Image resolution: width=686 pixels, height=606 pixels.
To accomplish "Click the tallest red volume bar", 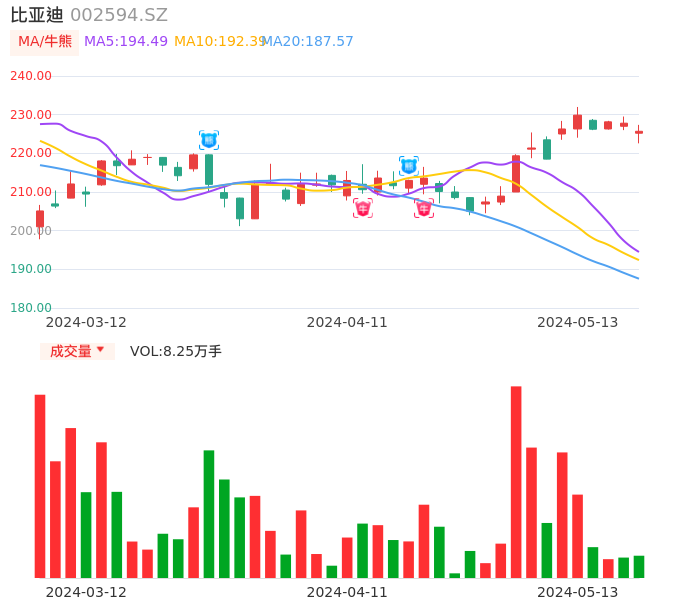I will (x=516, y=481).
